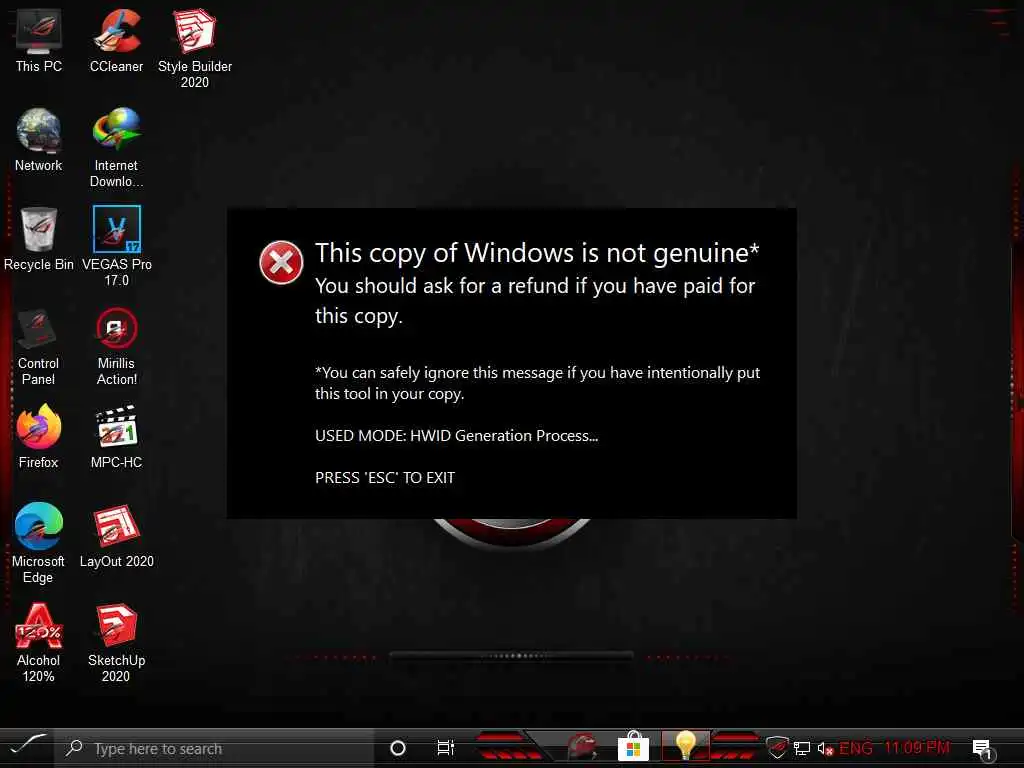Open Microsoft Store from taskbar
The width and height of the screenshot is (1024, 768).
click(x=633, y=746)
